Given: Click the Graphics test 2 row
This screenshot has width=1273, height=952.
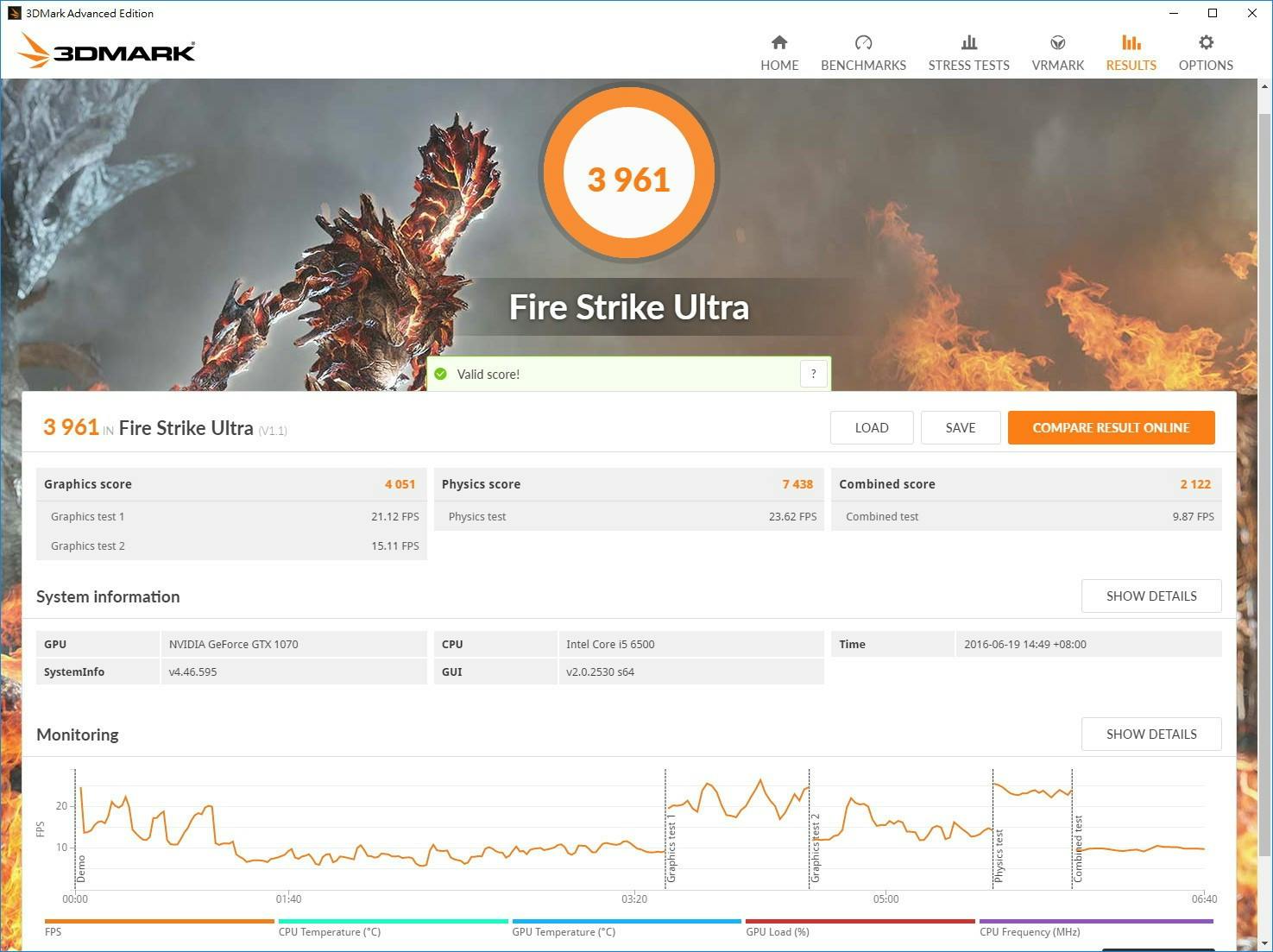Looking at the screenshot, I should coord(231,545).
